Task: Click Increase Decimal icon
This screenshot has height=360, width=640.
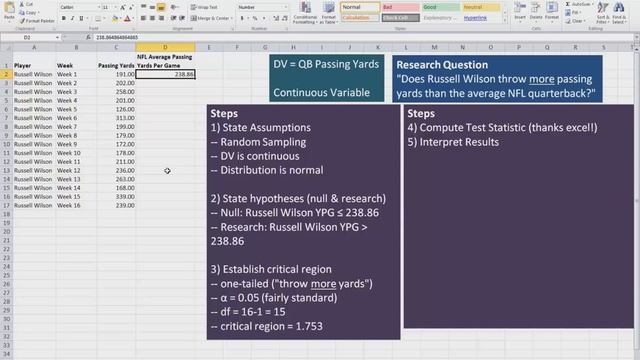Action: 276,18
